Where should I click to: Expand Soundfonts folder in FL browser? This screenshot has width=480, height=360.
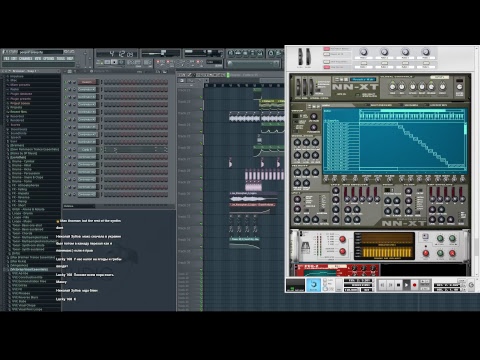18,133
